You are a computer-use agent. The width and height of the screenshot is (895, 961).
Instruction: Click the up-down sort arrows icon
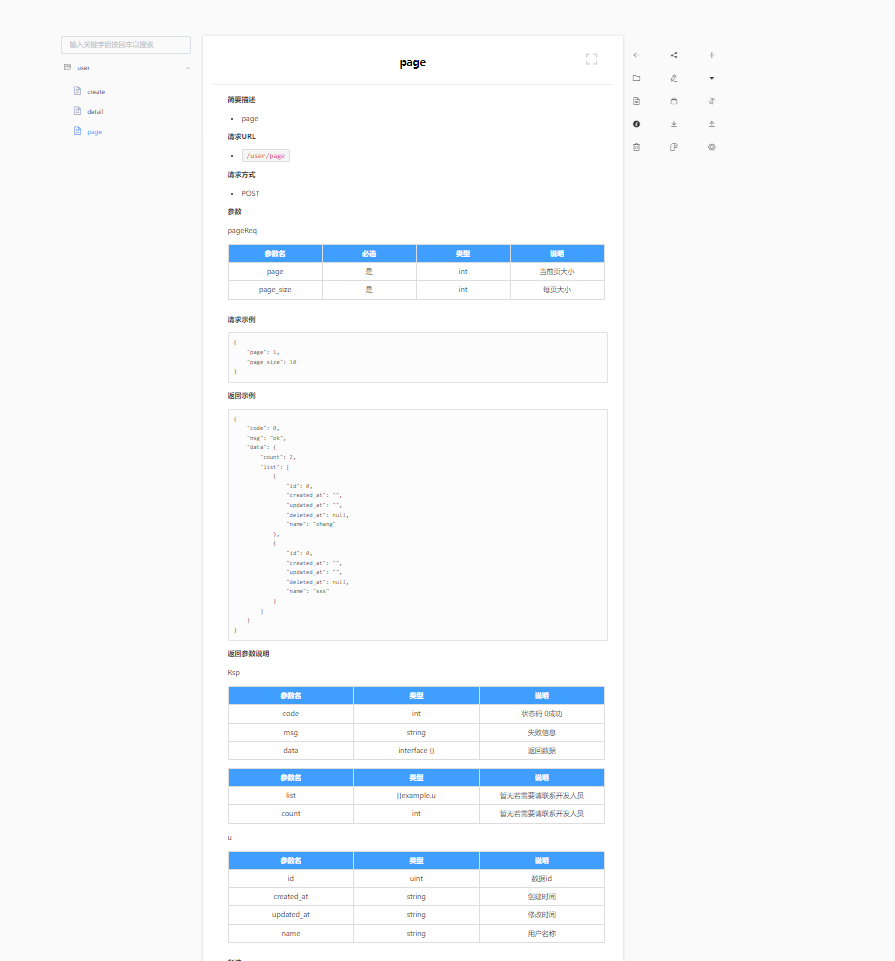pos(711,101)
